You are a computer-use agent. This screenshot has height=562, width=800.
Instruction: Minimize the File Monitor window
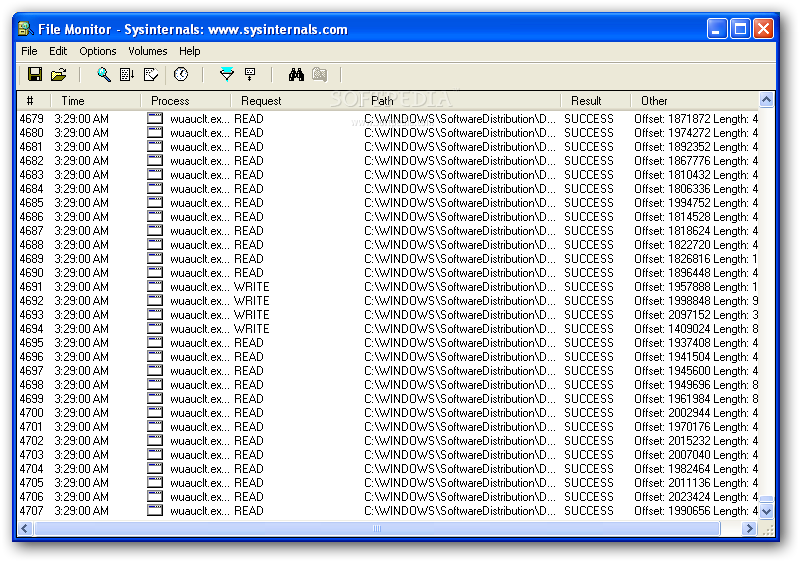click(716, 29)
